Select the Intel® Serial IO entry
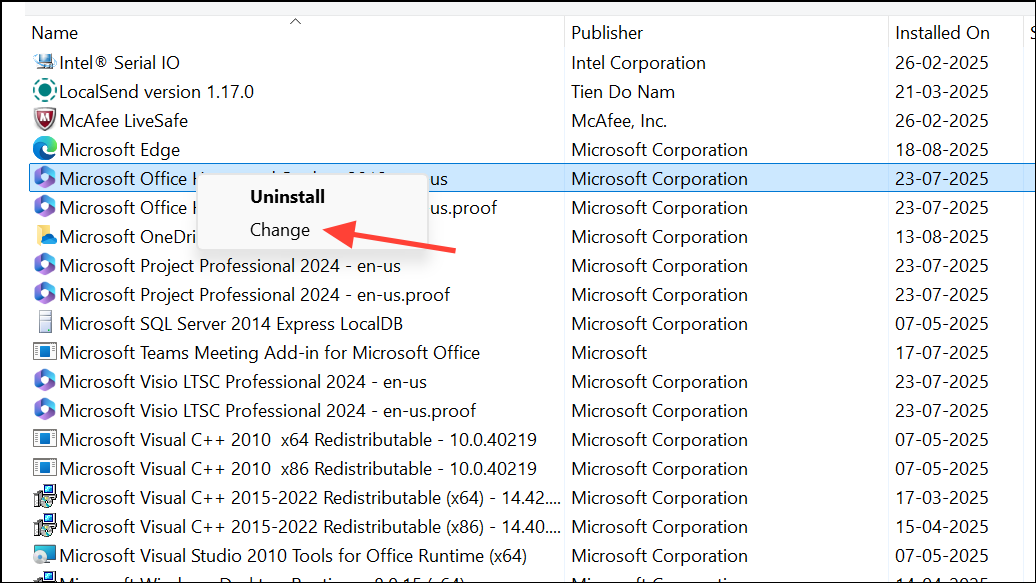 point(120,63)
